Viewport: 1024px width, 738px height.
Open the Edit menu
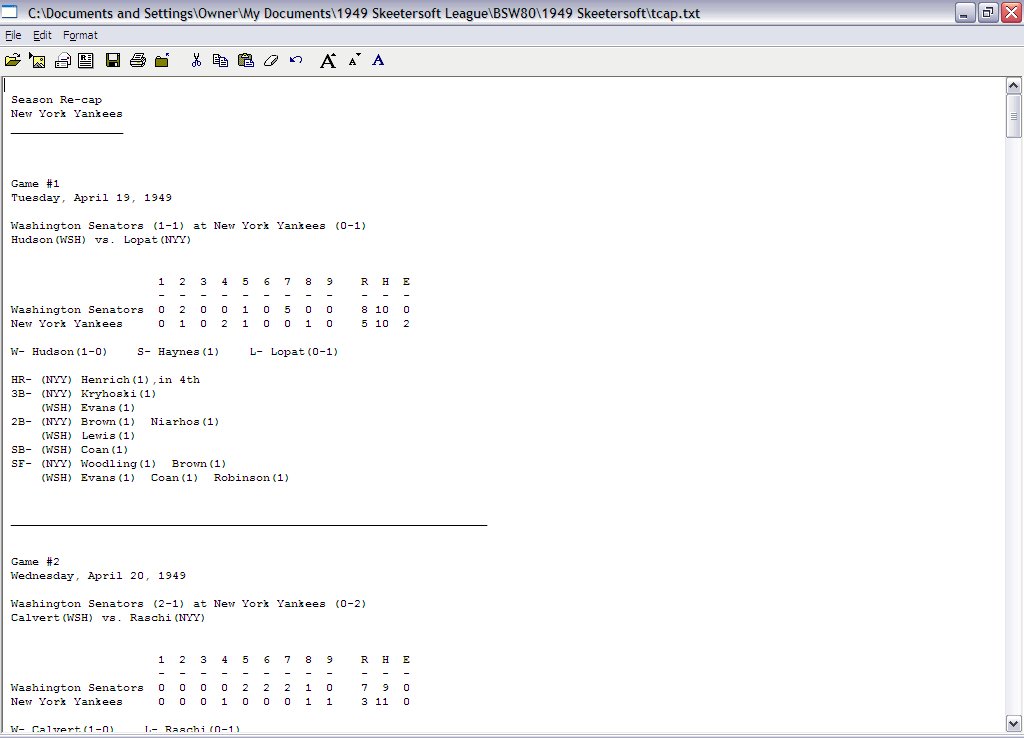(x=42, y=35)
